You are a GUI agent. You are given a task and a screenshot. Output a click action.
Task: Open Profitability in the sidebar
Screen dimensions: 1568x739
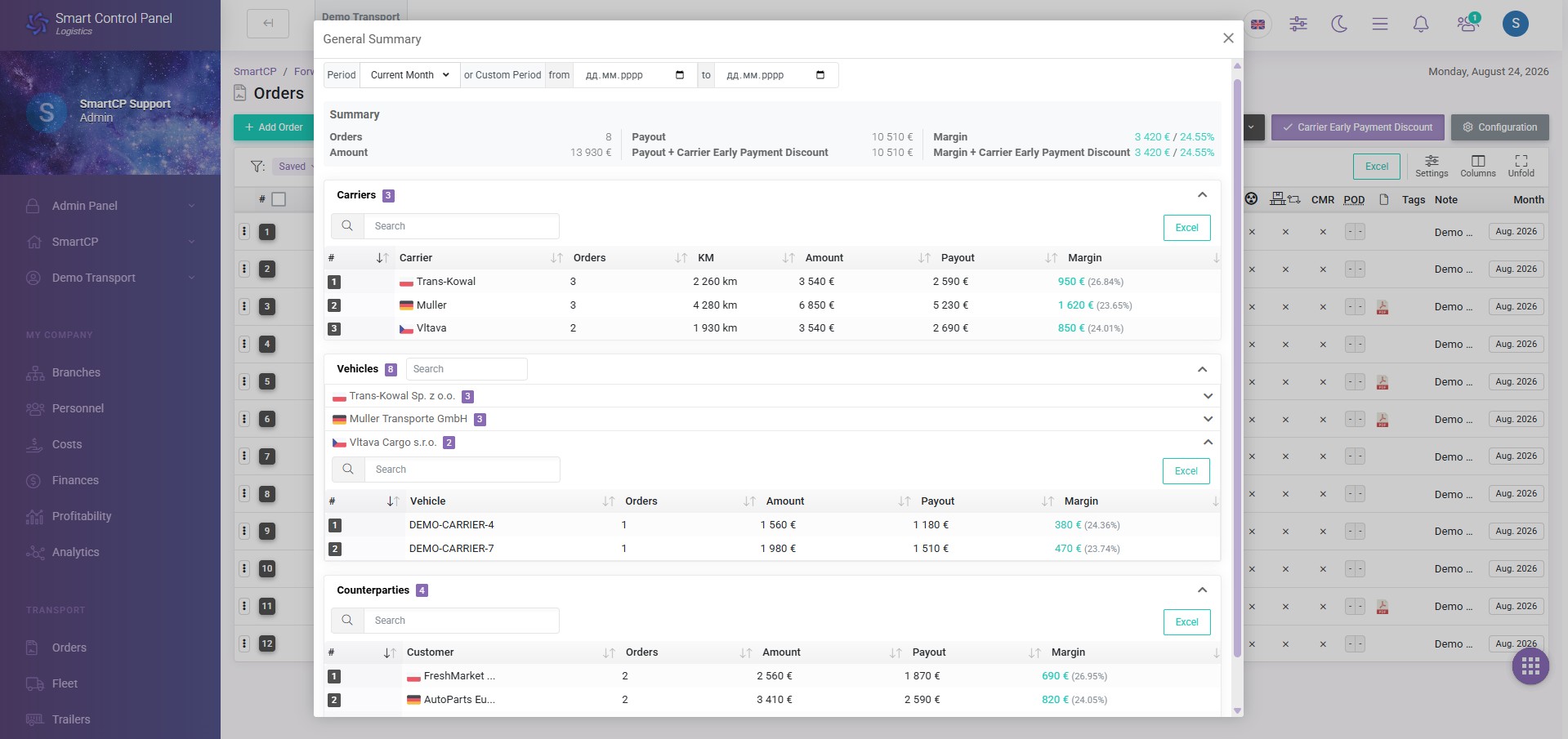pos(82,516)
